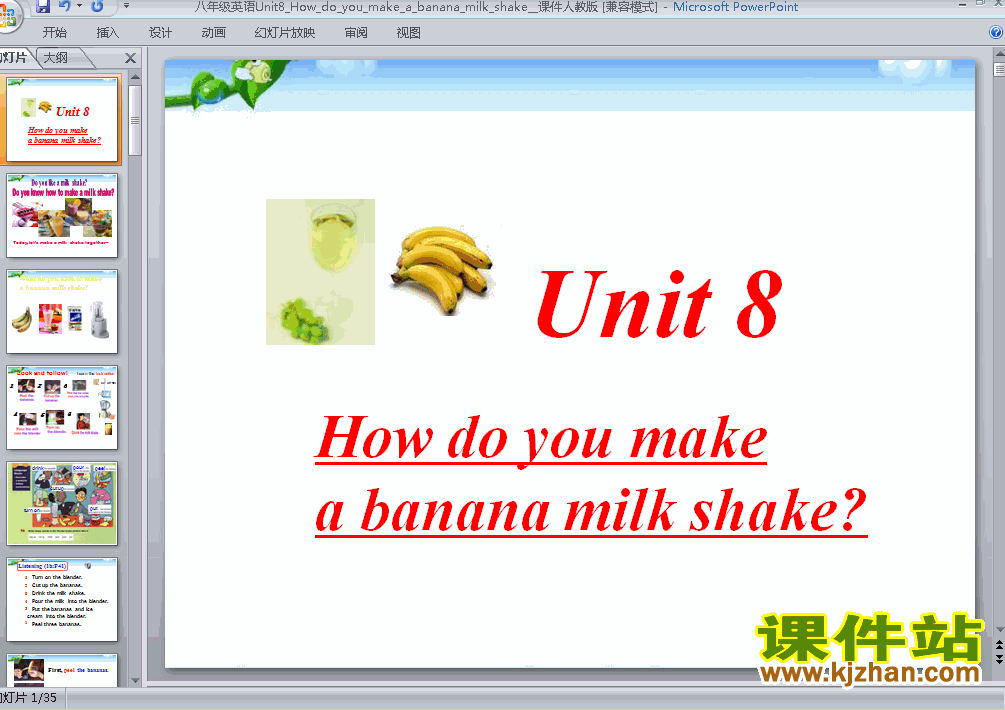Click the slide area vertical scrollbar thumb
The width and height of the screenshot is (1005, 710).
coord(999,69)
